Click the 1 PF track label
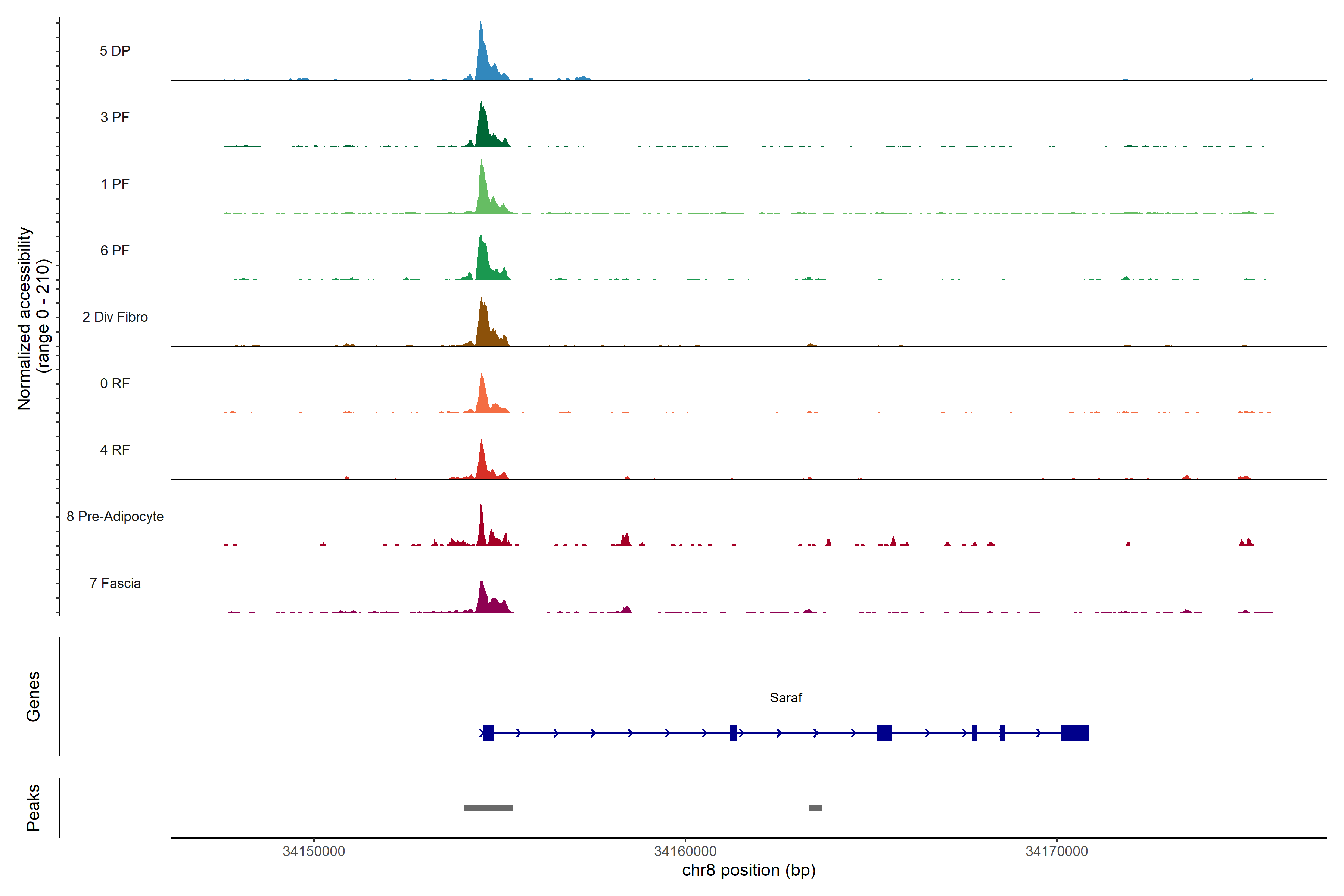 tap(115, 184)
